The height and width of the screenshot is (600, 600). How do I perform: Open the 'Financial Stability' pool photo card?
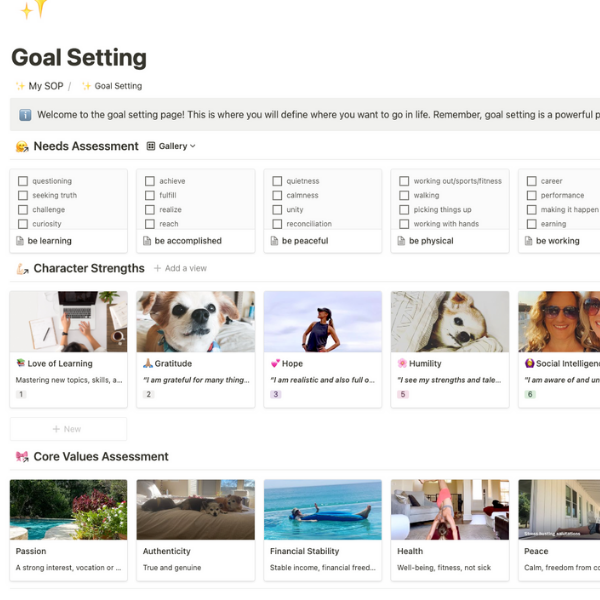point(322,509)
